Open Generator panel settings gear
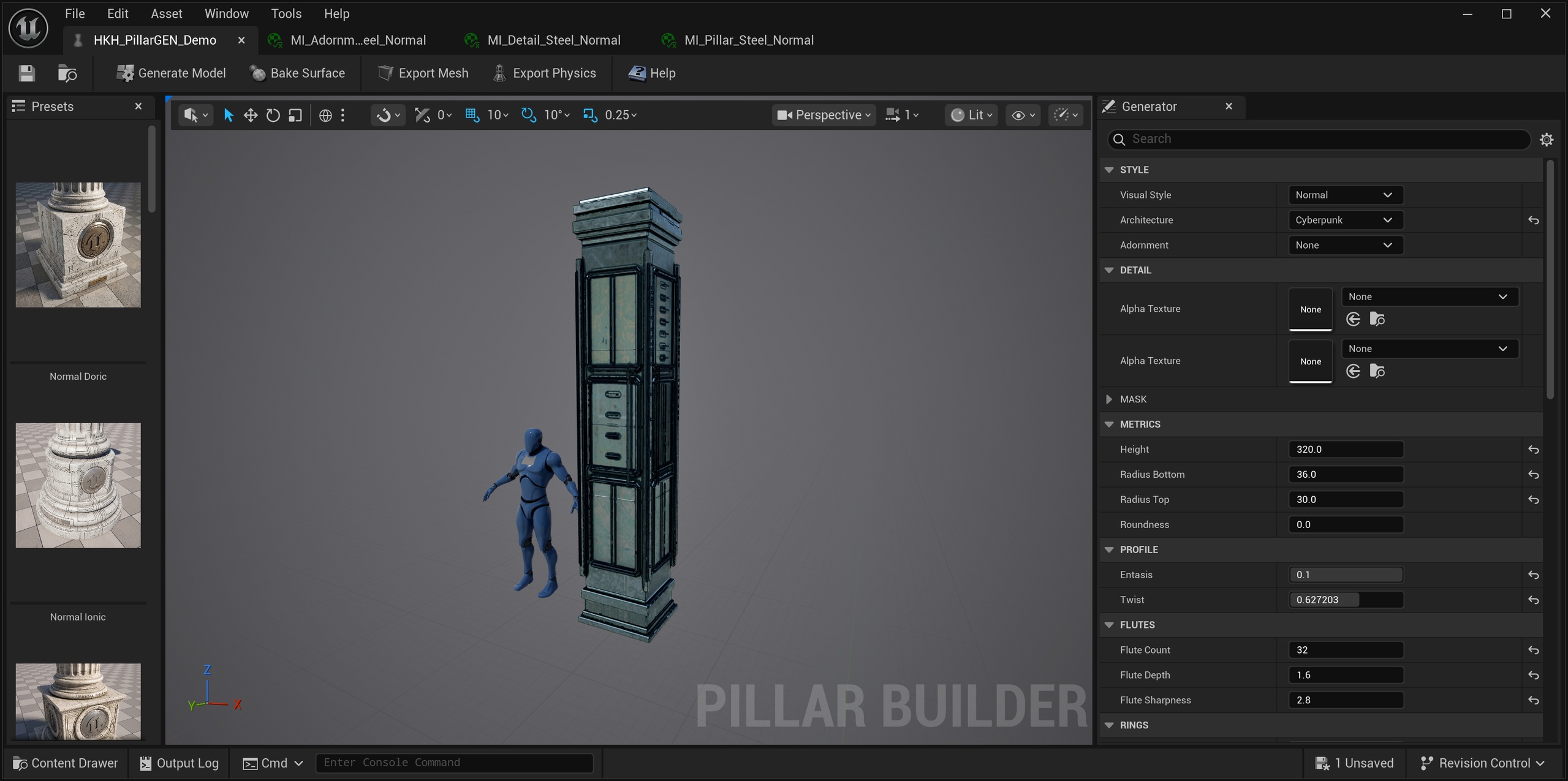Image resolution: width=1568 pixels, height=781 pixels. pyautogui.click(x=1547, y=140)
